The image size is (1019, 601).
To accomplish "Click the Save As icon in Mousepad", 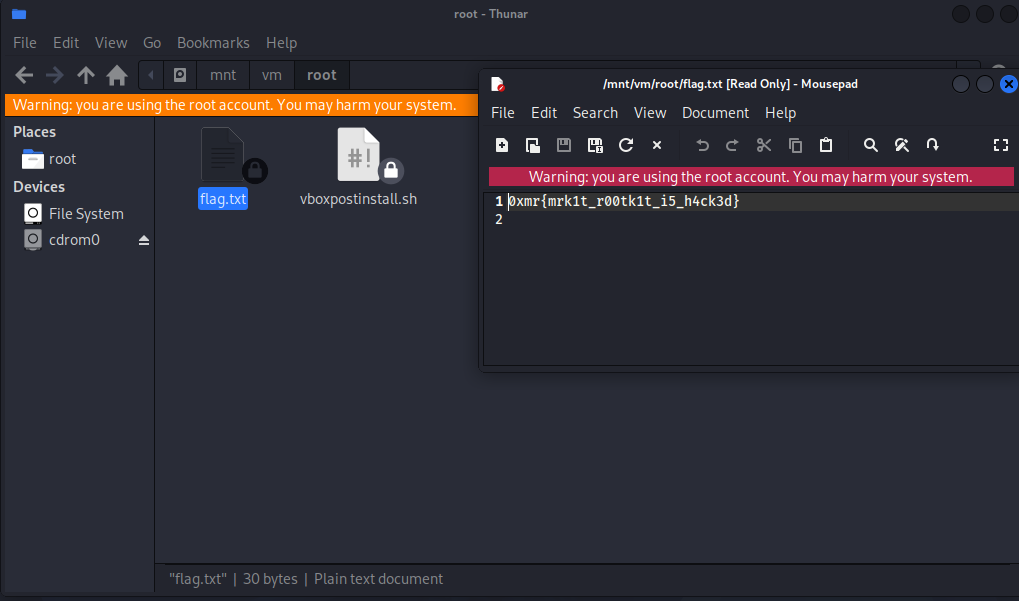I will coord(595,145).
